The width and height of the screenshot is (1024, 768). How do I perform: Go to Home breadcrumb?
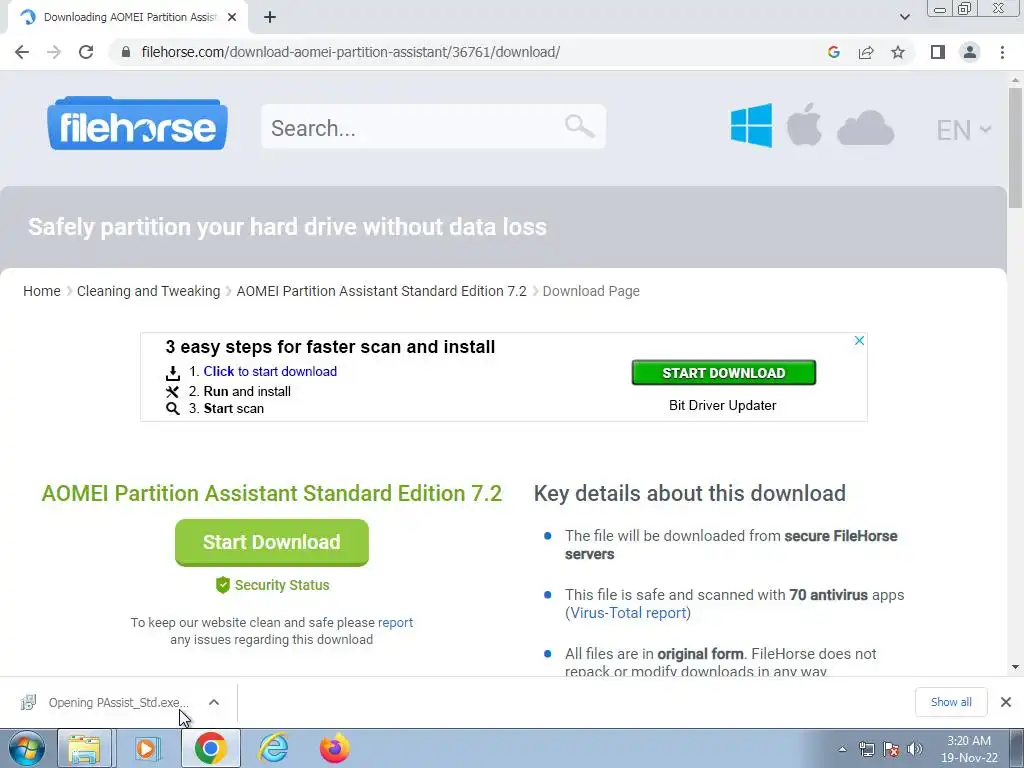click(42, 291)
